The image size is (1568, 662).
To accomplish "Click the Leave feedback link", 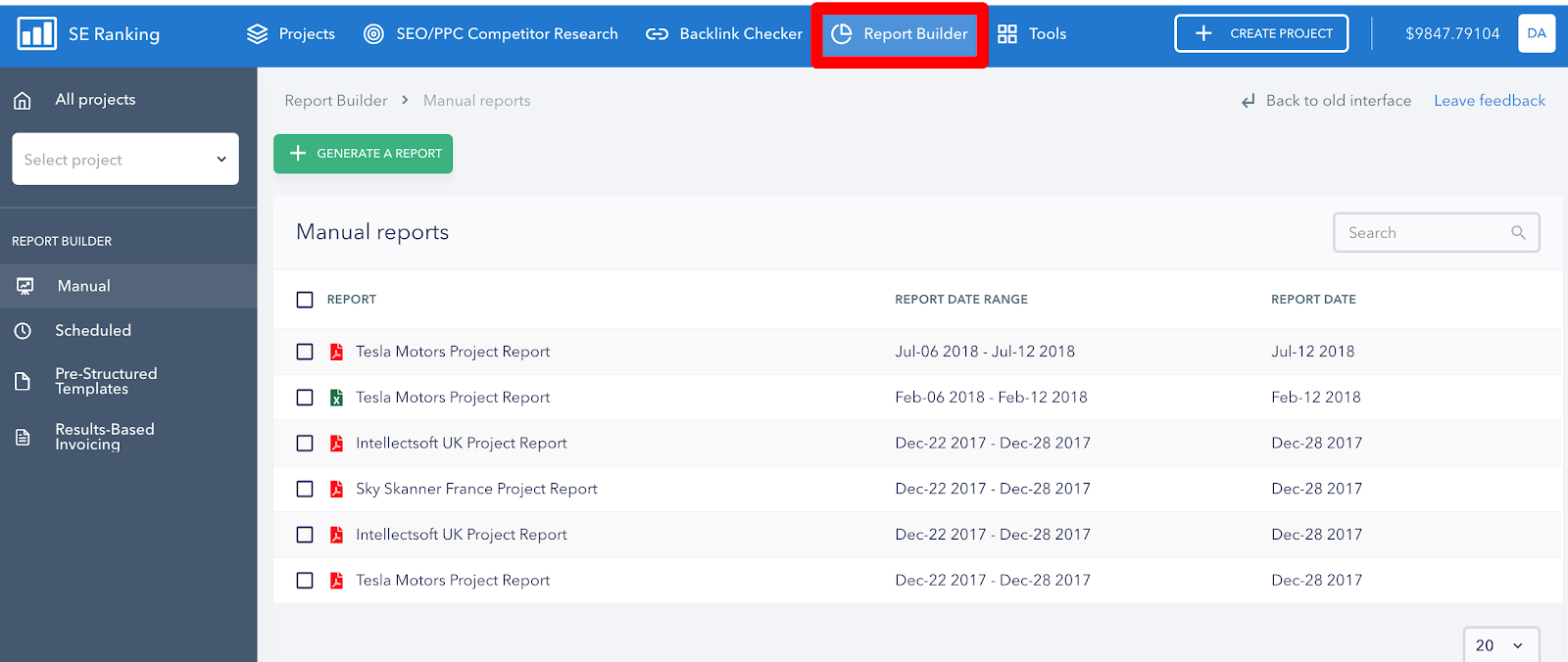I will [x=1489, y=101].
